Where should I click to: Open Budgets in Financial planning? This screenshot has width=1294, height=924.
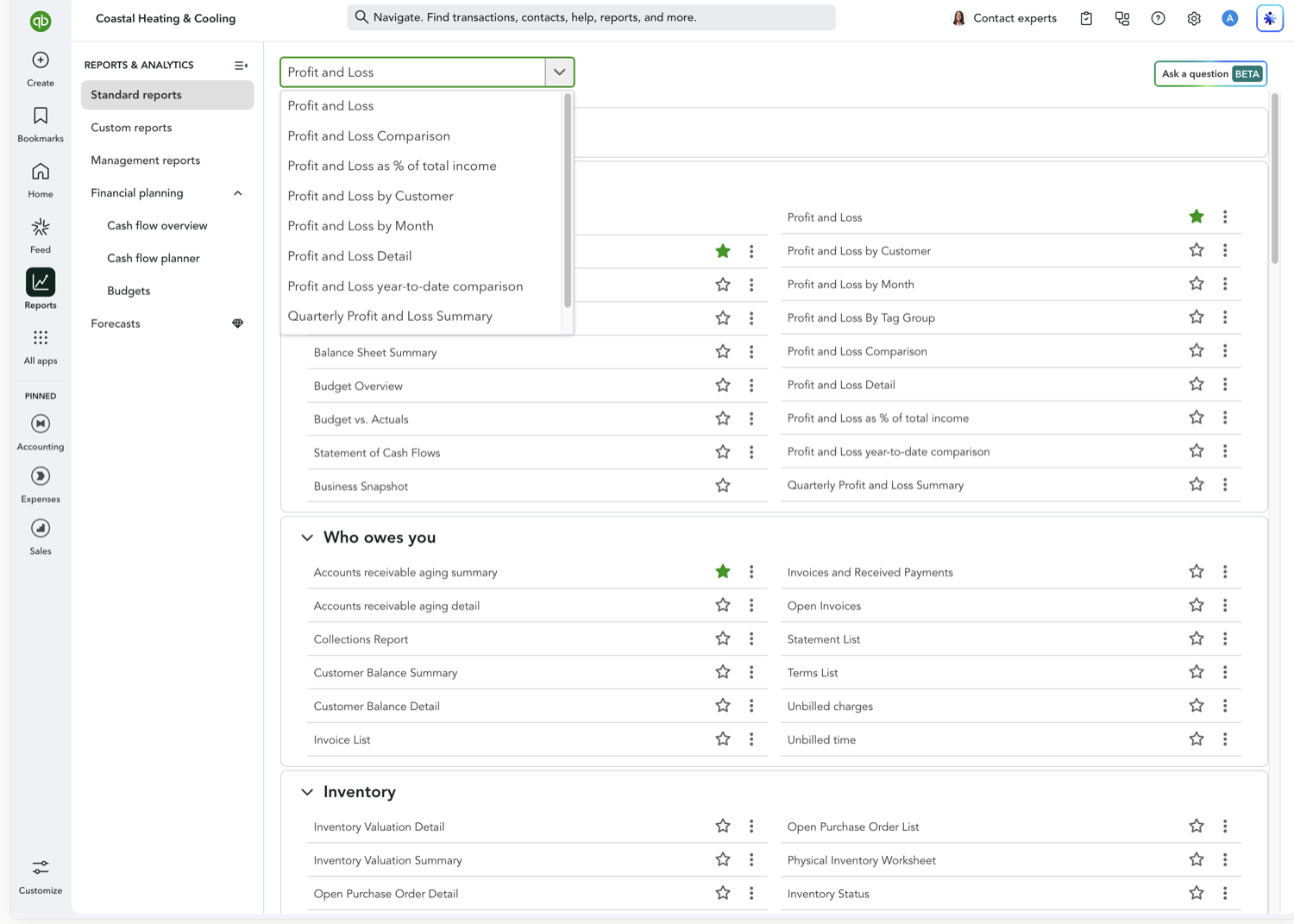(x=129, y=292)
